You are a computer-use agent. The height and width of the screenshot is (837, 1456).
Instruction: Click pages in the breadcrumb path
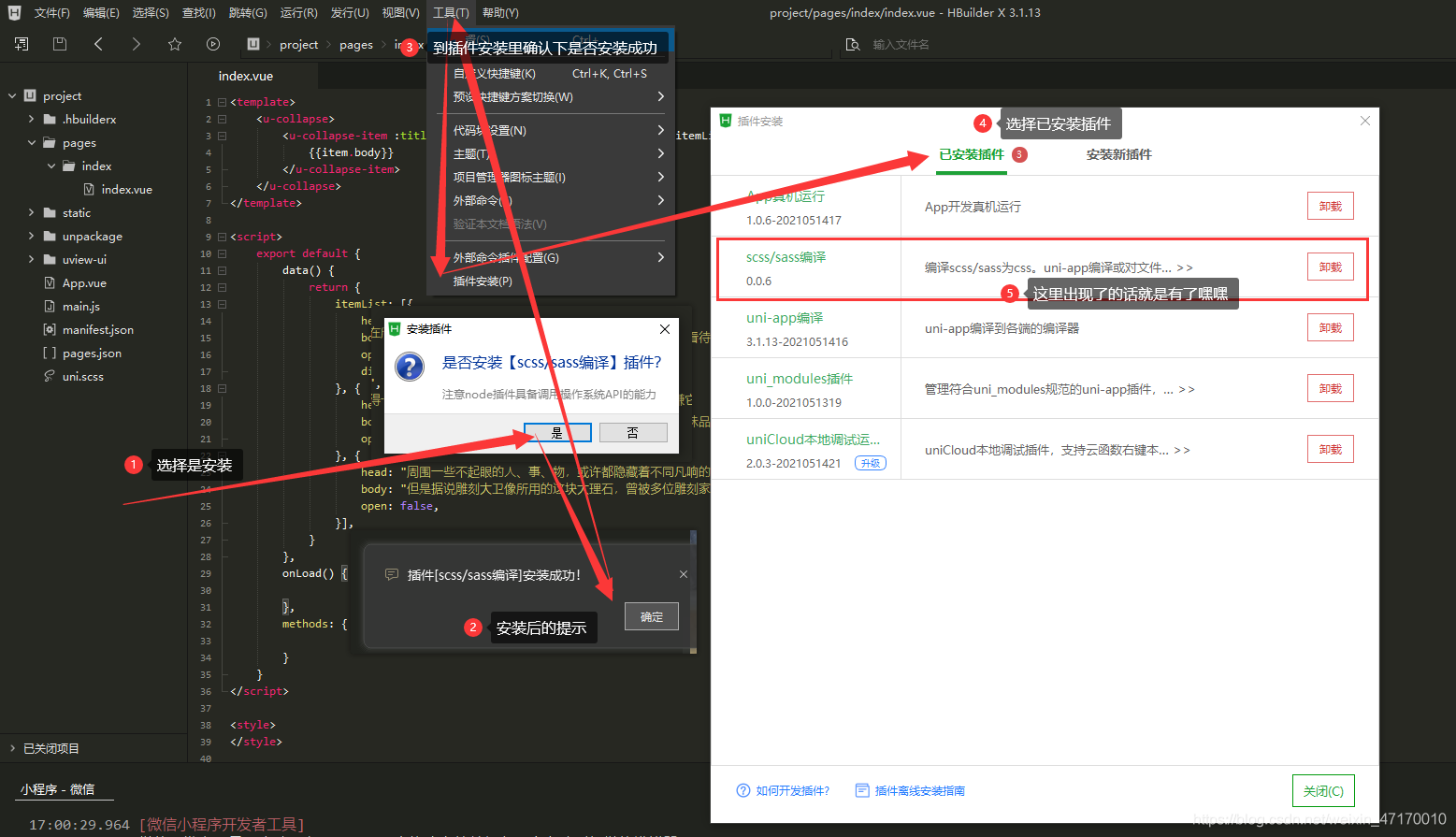coord(356,44)
